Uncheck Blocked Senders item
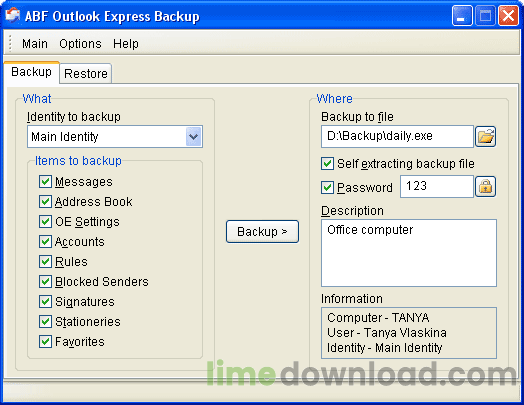524x405 pixels. pos(45,282)
